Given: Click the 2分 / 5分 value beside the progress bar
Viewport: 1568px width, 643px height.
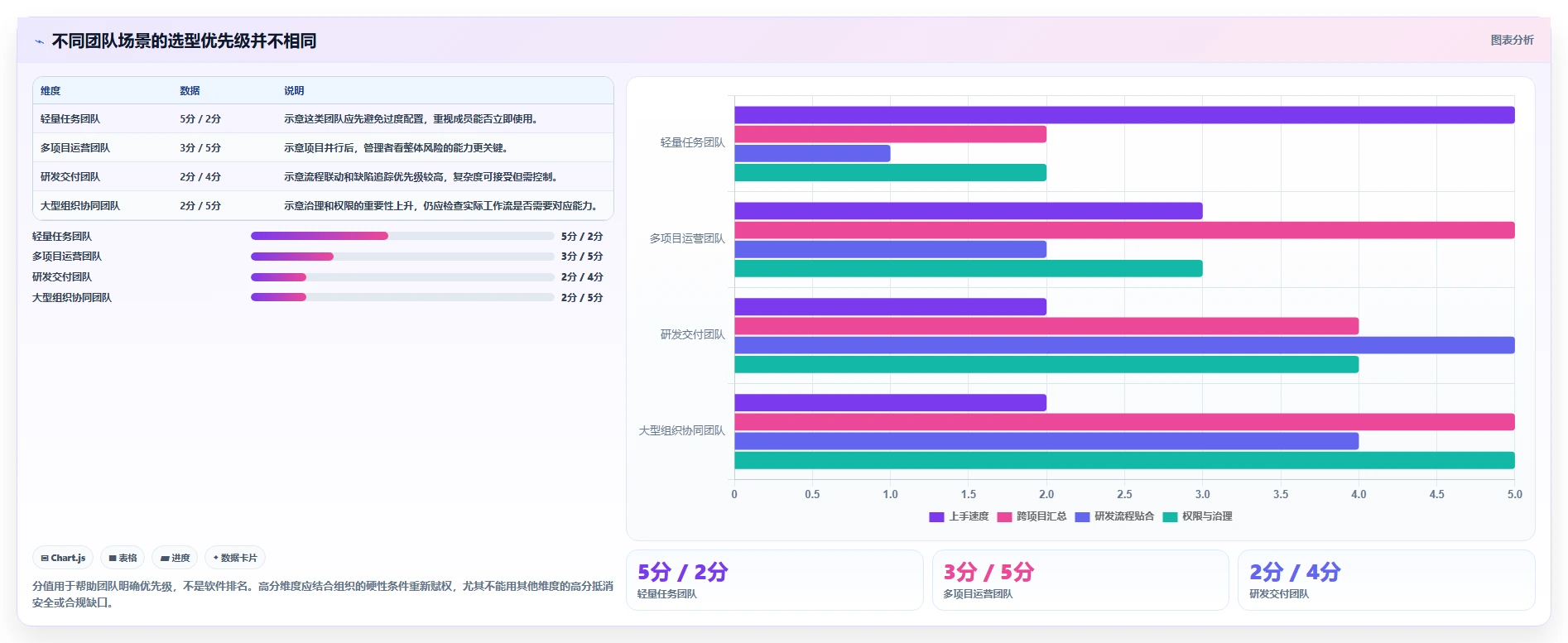Looking at the screenshot, I should tap(582, 298).
